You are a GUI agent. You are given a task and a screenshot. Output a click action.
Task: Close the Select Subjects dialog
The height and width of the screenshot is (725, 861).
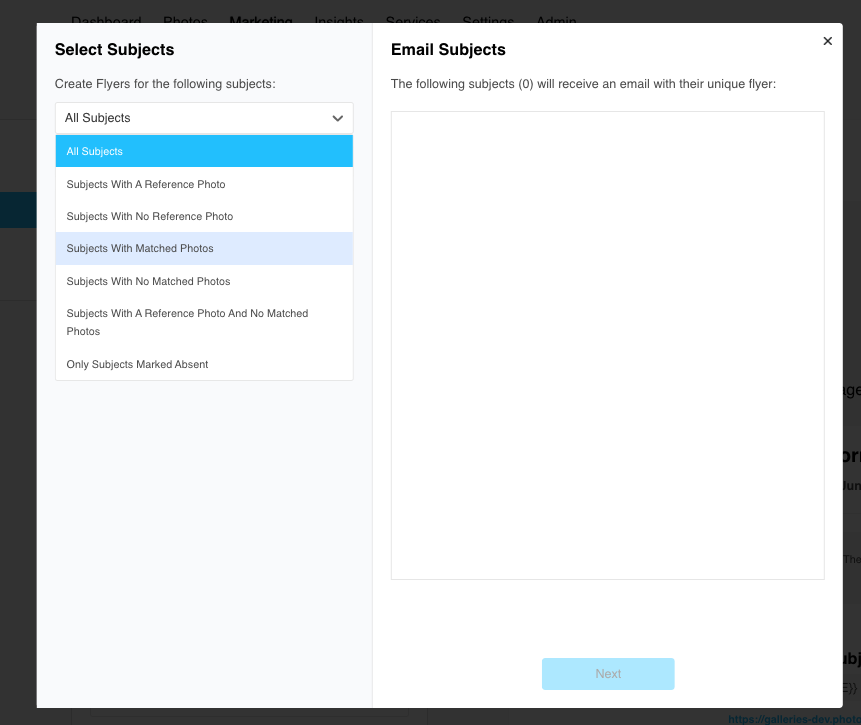(x=828, y=41)
